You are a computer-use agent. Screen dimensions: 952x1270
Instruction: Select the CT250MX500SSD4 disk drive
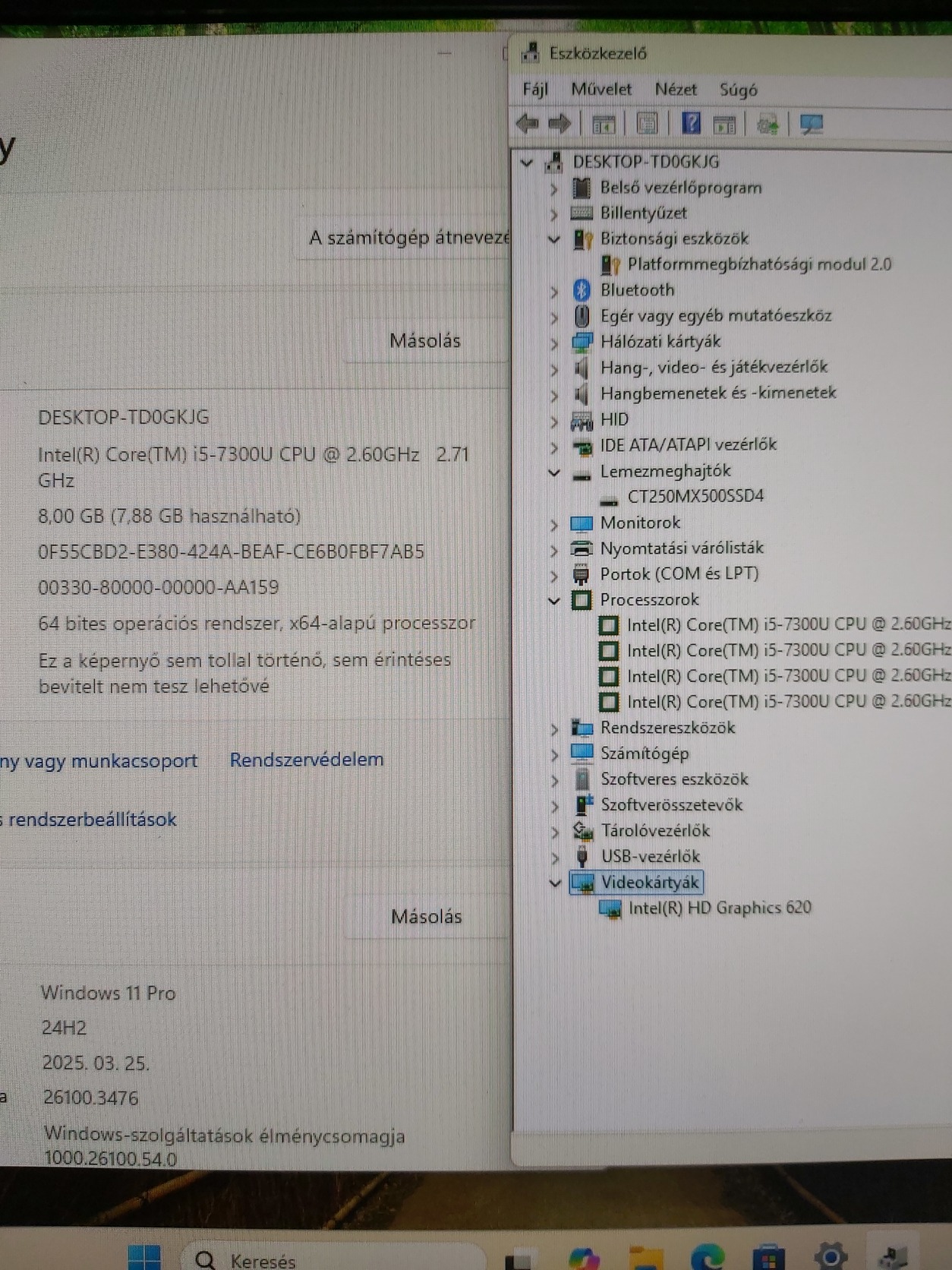click(x=695, y=497)
